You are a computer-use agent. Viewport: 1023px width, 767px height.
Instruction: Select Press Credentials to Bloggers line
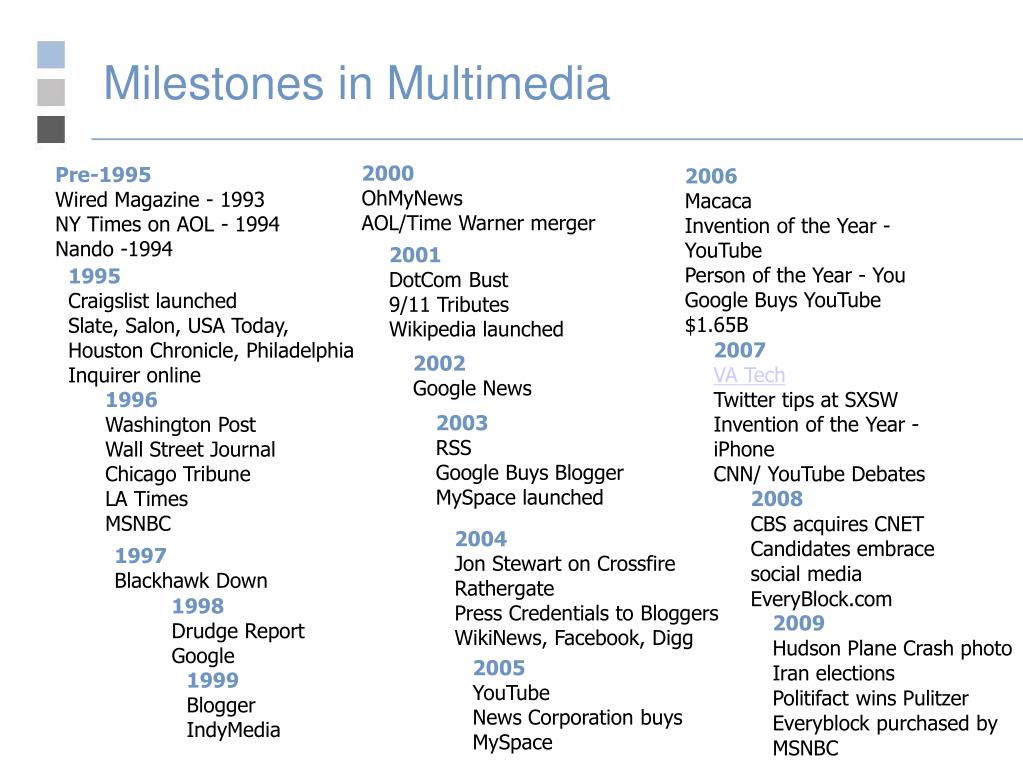tap(587, 613)
